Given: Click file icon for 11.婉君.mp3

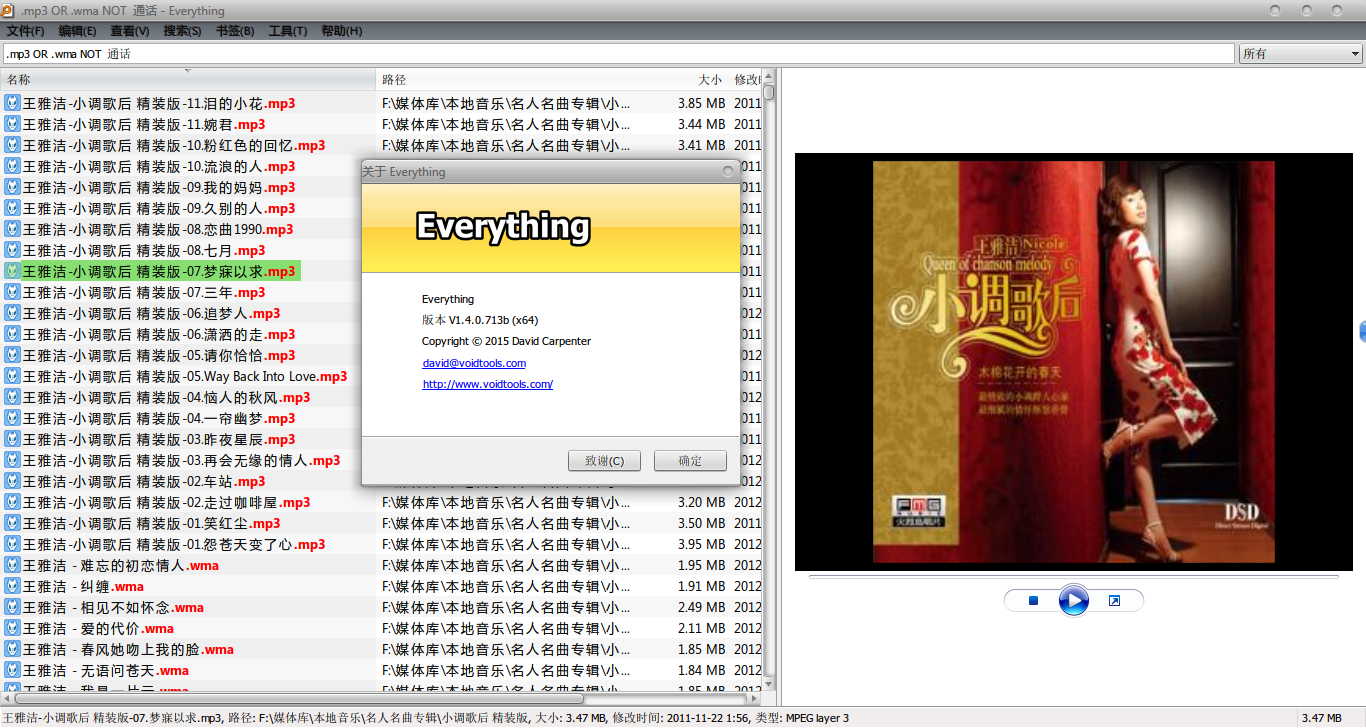Looking at the screenshot, I should [x=12, y=124].
